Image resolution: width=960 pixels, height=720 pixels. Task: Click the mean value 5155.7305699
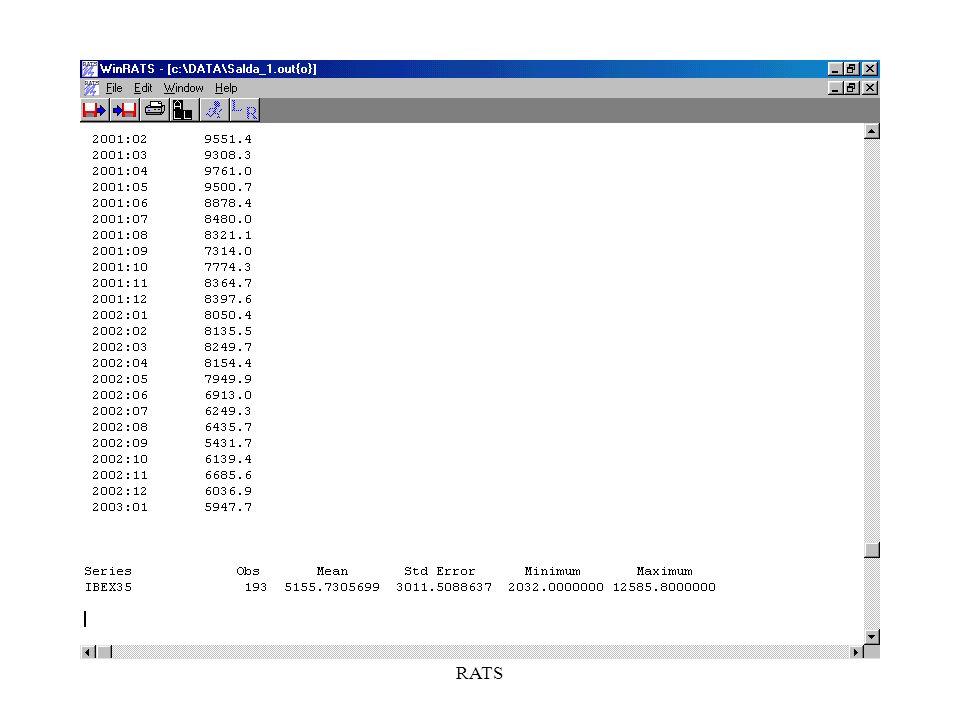click(332, 587)
